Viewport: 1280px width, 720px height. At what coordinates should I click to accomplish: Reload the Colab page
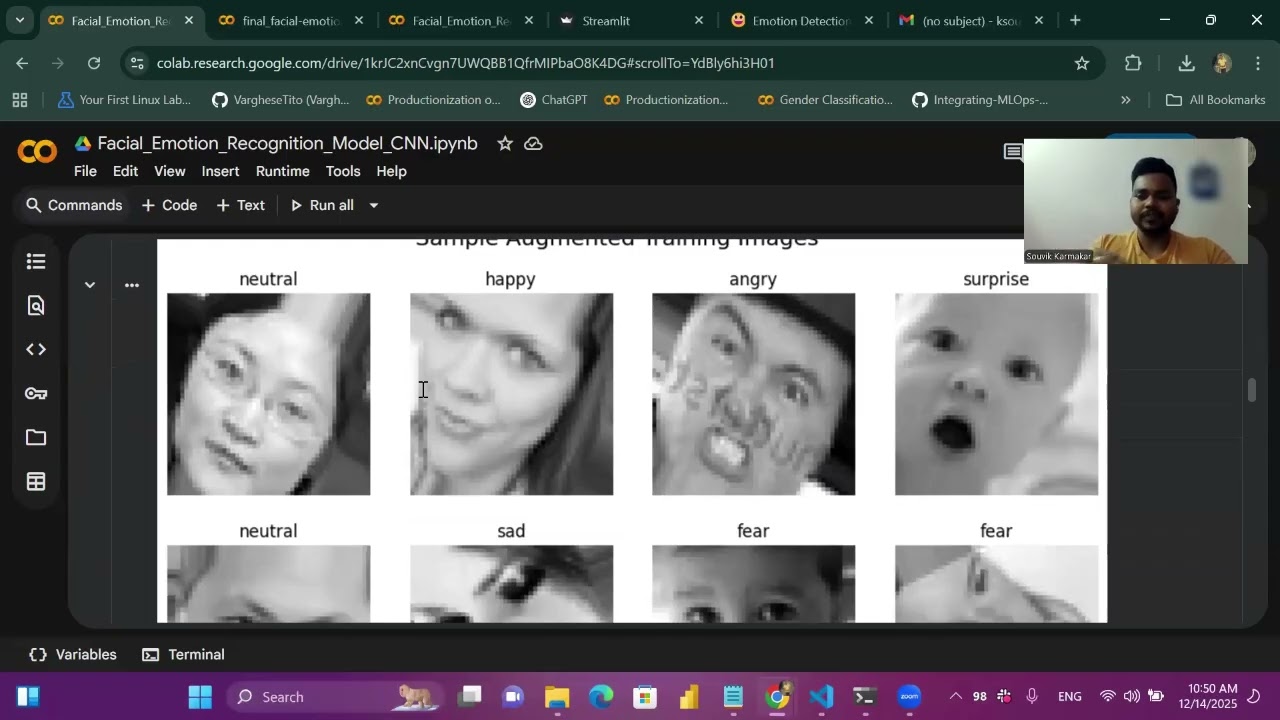click(x=94, y=63)
